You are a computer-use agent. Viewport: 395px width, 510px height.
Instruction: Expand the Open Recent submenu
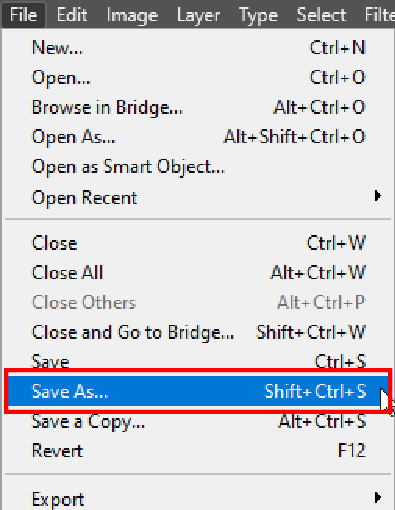click(x=198, y=197)
